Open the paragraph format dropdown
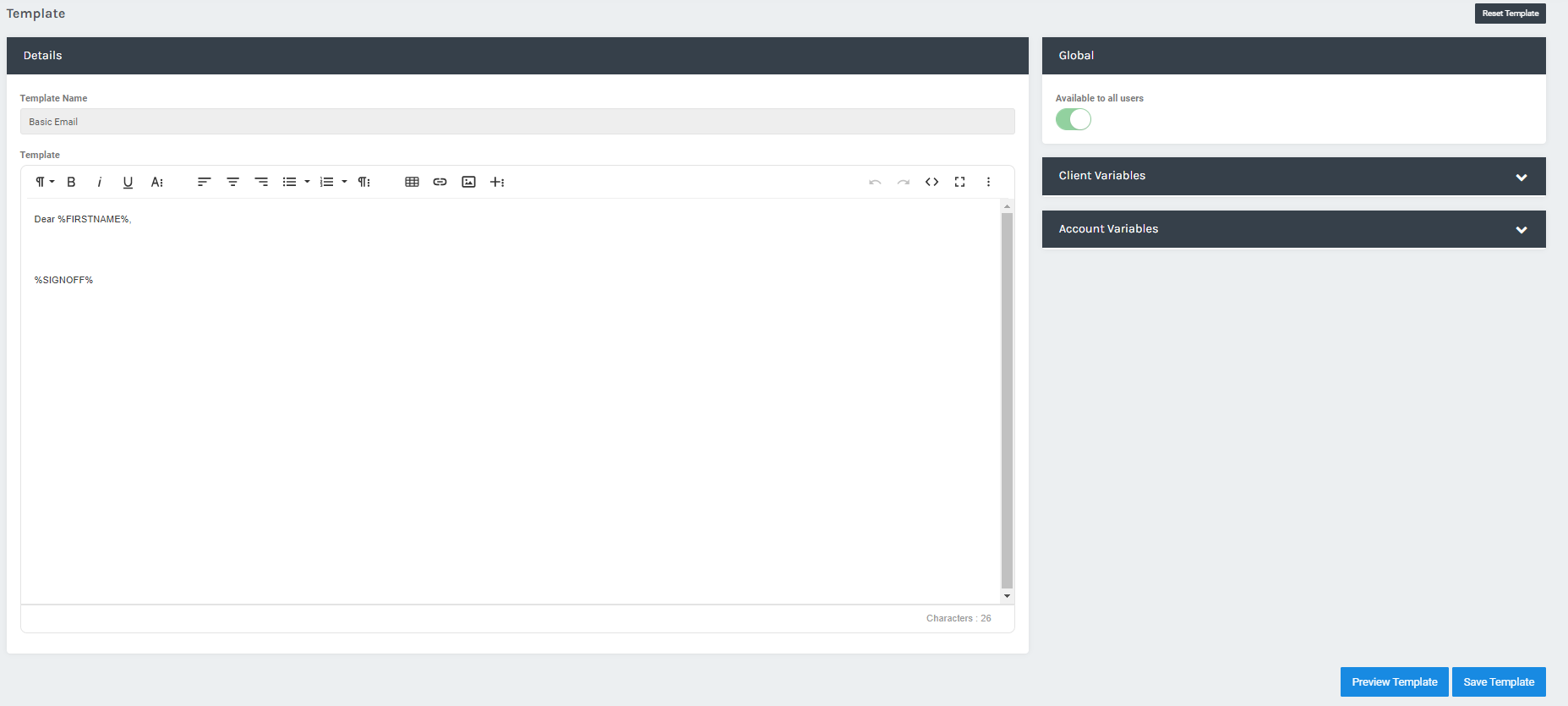This screenshot has height=706, width=1568. 44,182
